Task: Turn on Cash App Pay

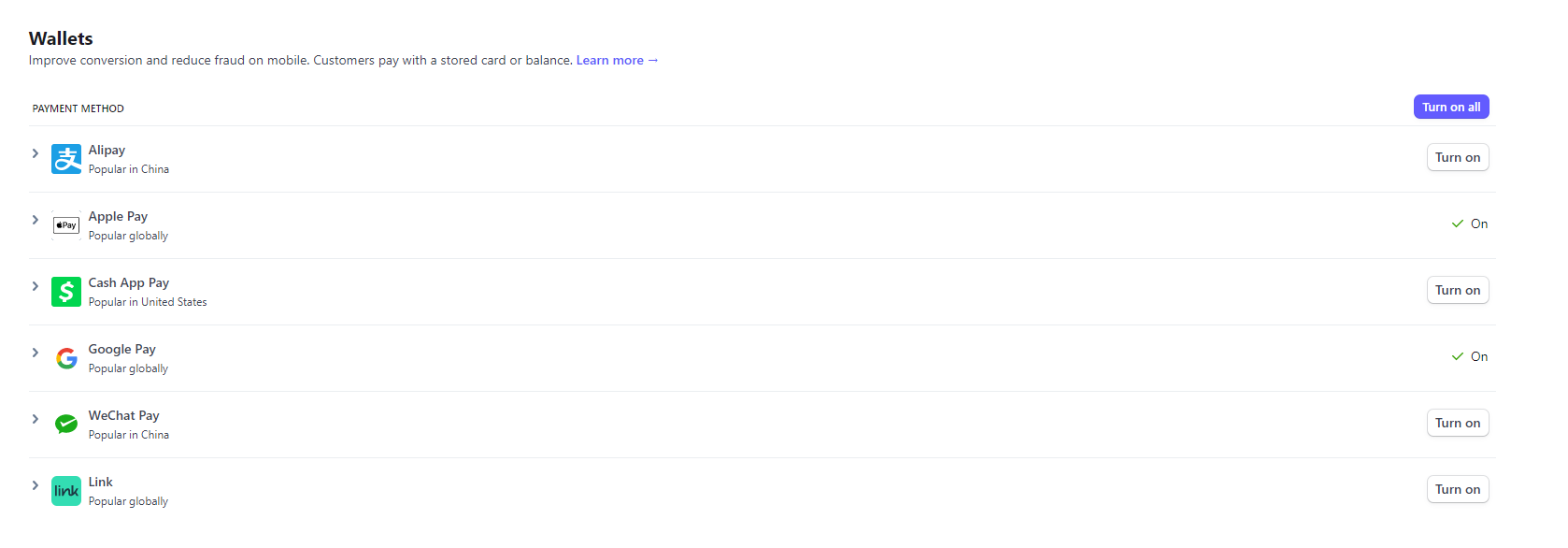Action: pyautogui.click(x=1457, y=291)
